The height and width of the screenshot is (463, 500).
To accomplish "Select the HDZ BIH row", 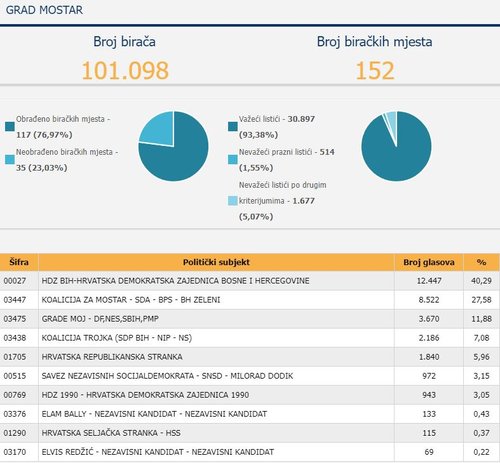I will point(250,281).
